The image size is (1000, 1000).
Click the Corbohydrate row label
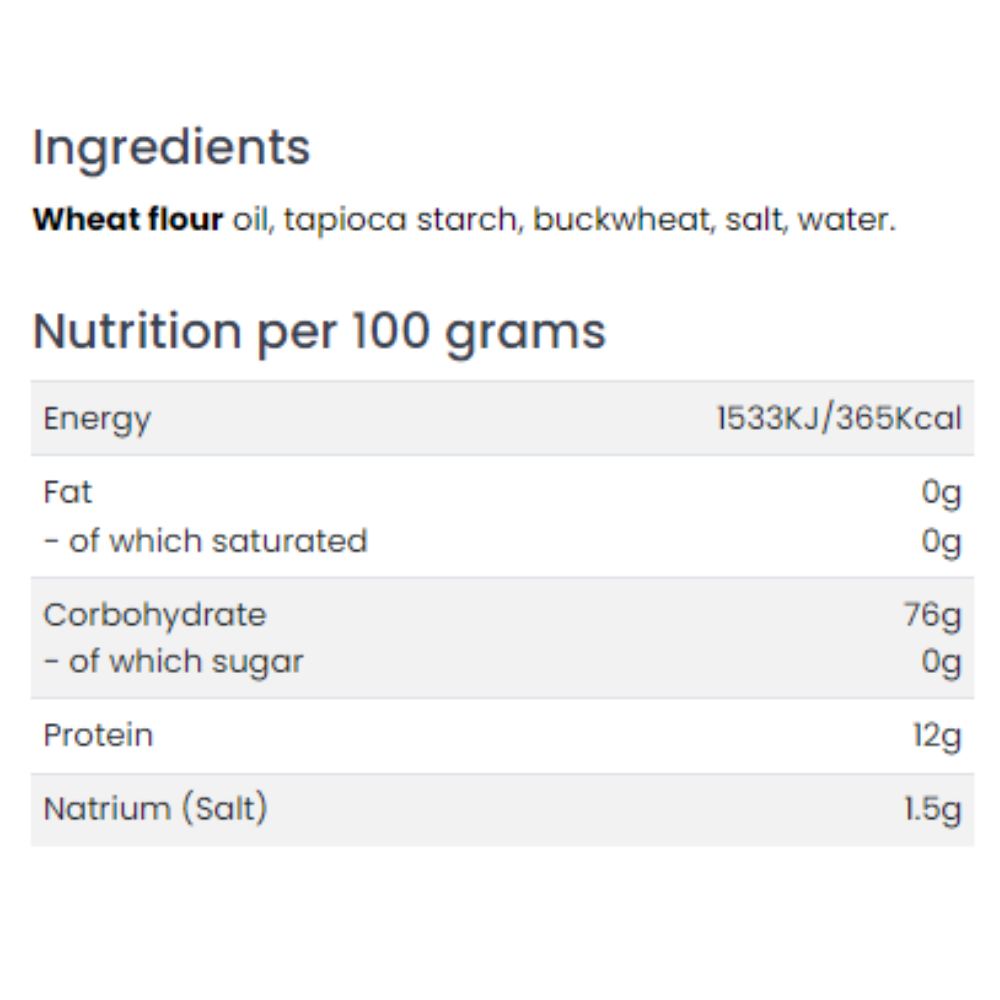pyautogui.click(x=154, y=616)
